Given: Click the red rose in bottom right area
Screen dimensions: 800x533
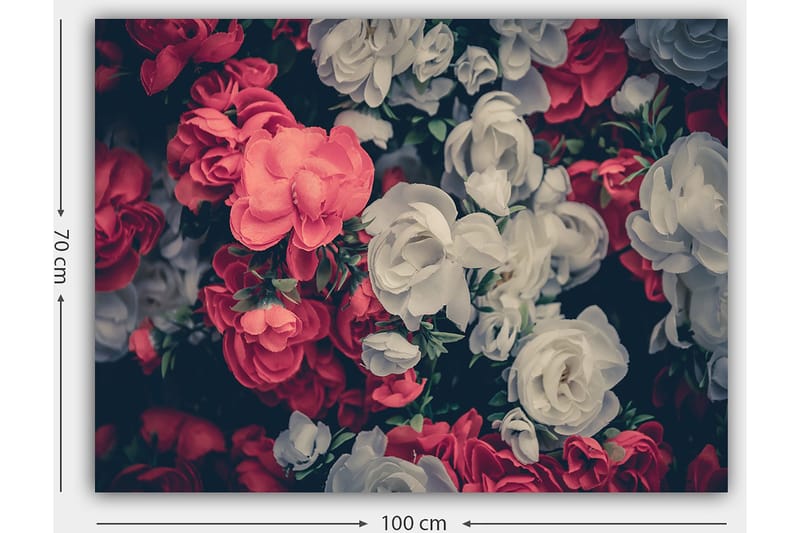Looking at the screenshot, I should [640, 460].
